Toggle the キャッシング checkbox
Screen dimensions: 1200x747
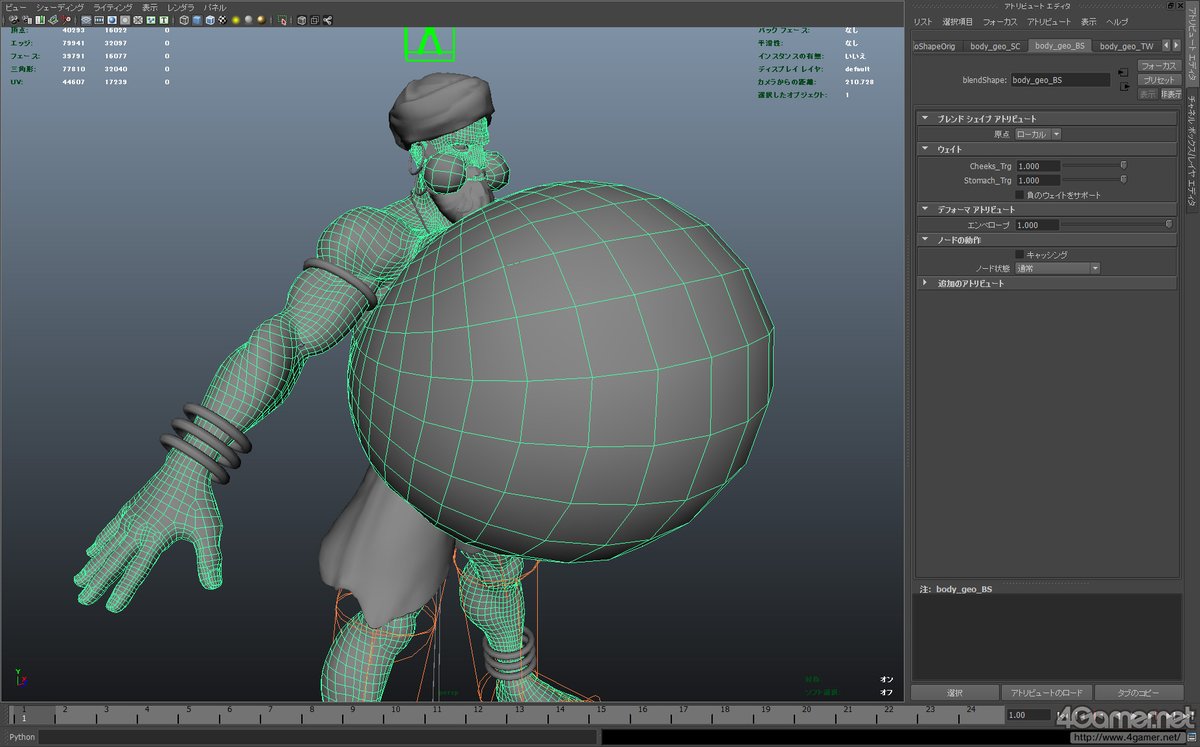pos(1020,254)
